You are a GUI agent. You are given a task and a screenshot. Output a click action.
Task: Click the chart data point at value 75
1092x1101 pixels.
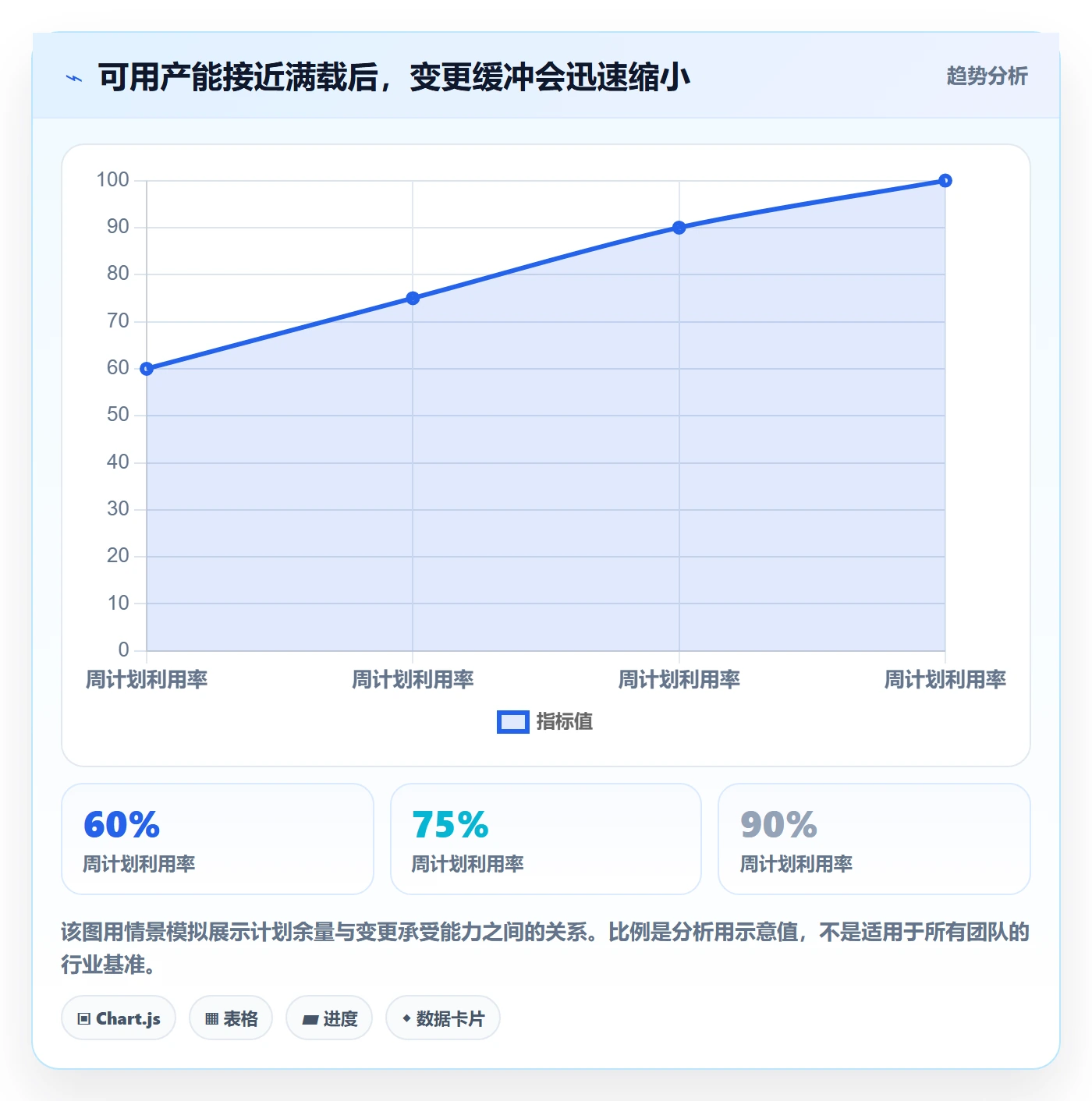[x=413, y=298]
